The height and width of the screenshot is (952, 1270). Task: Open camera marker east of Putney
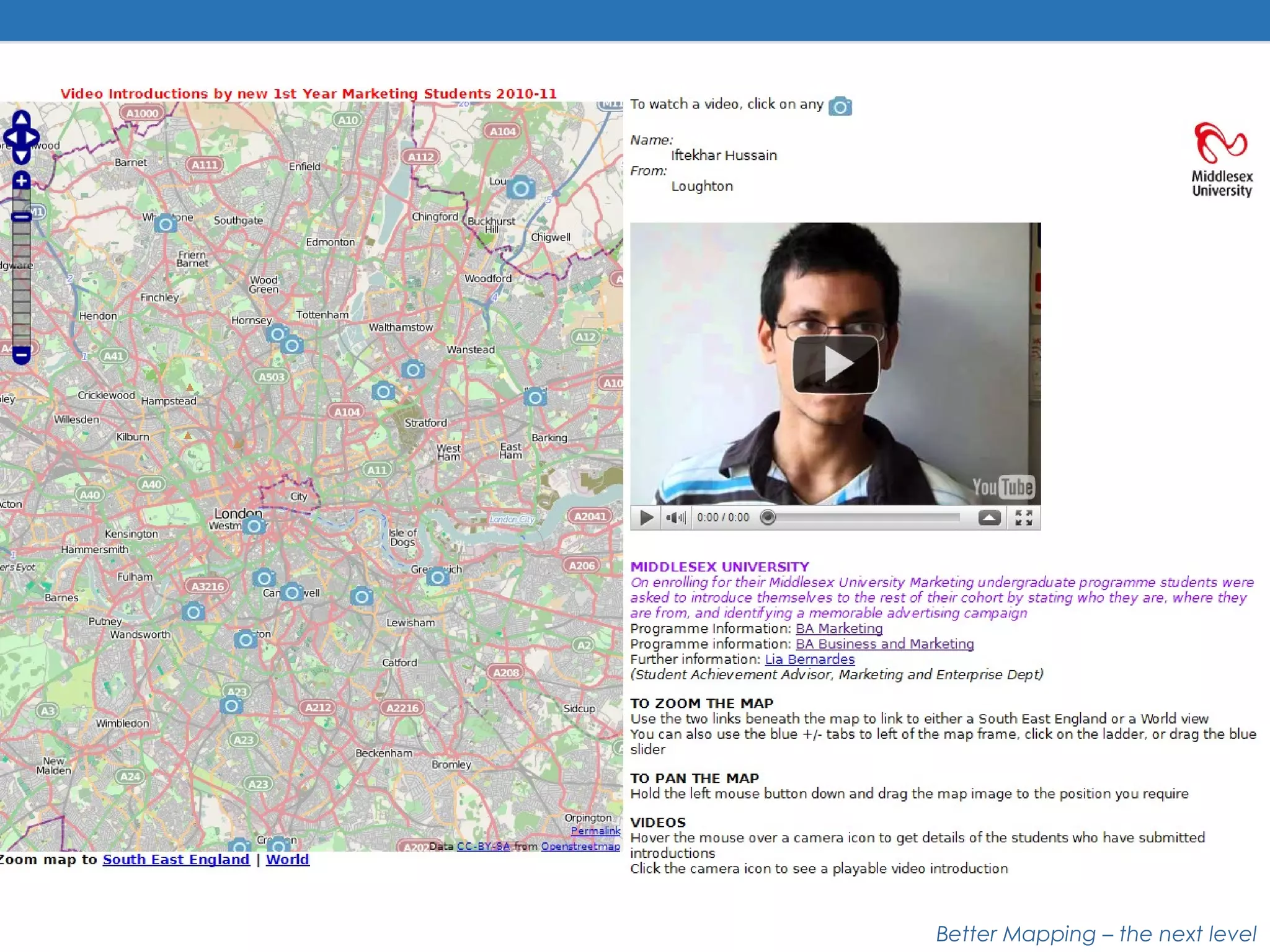tap(193, 612)
